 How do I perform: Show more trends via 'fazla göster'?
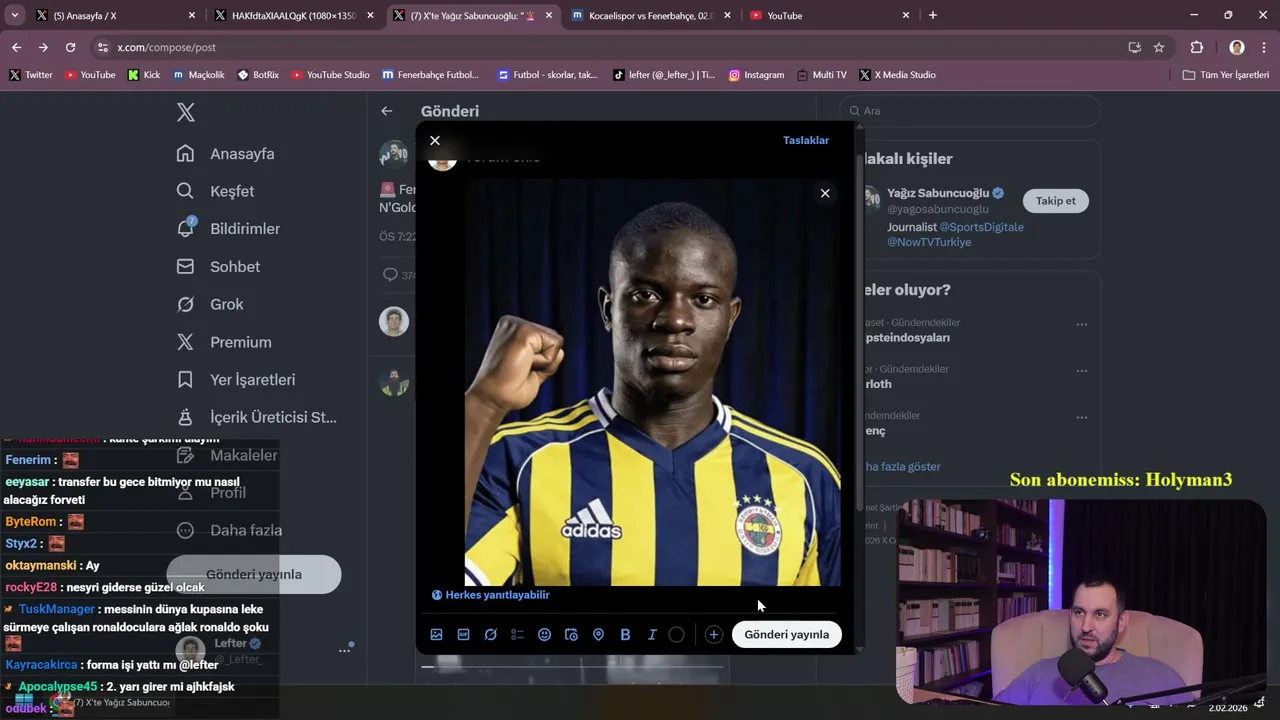903,467
